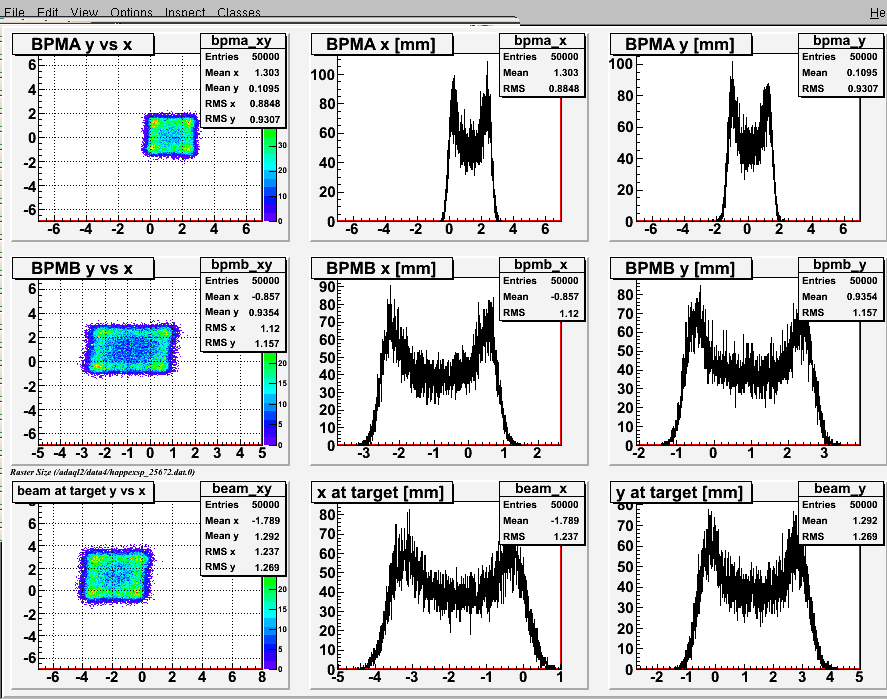
Task: Click RMS y value 0.9307 in bpma_xy
Action: pos(265,119)
